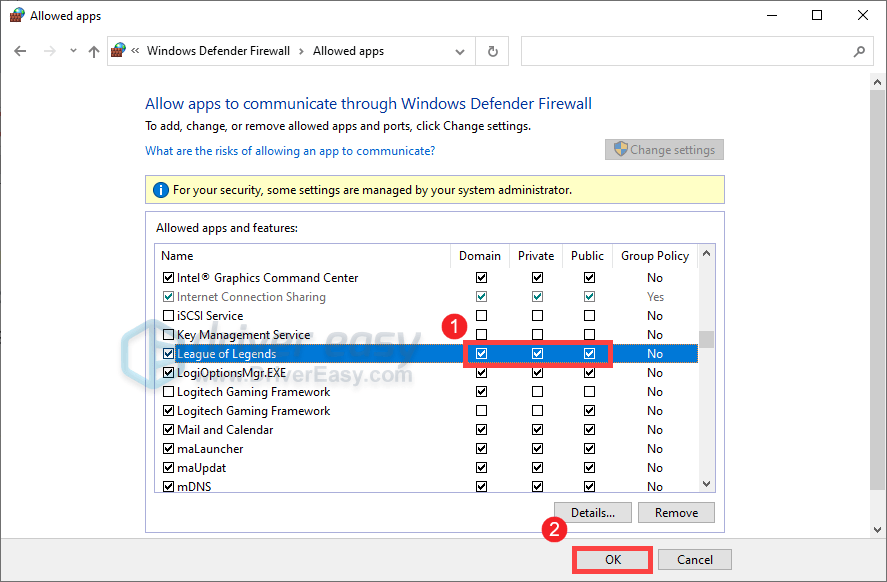Click the firewall icon in address bar
The image size is (887, 582).
click(118, 50)
